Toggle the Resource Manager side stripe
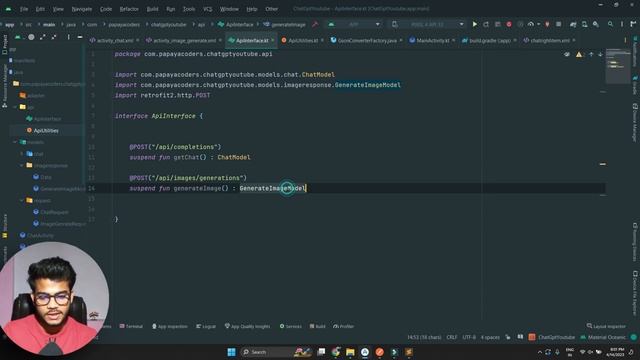Image resolution: width=640 pixels, height=360 pixels. coord(5,86)
